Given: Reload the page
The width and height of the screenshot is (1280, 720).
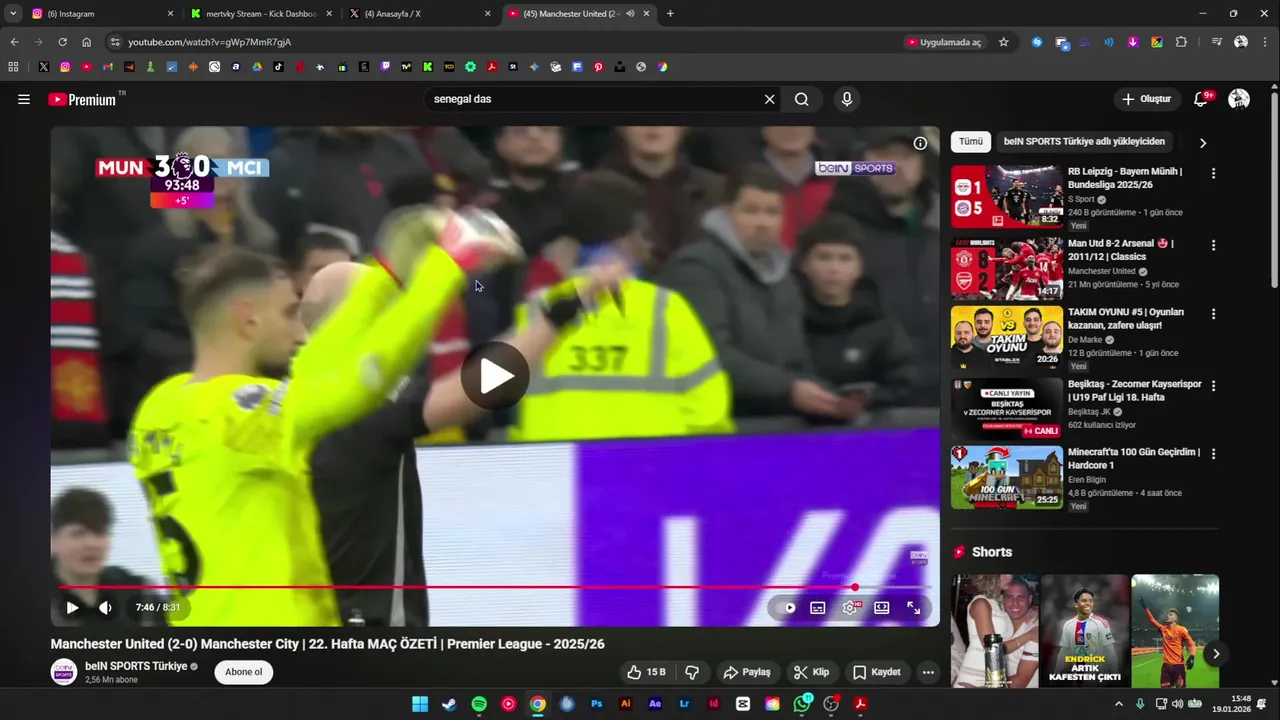Looking at the screenshot, I should (x=62, y=42).
